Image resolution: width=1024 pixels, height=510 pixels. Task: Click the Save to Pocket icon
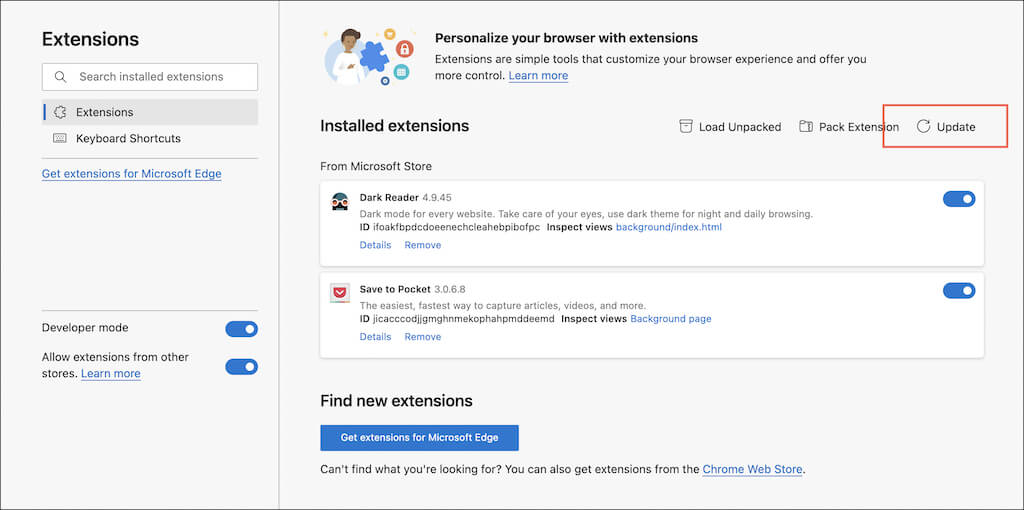click(340, 293)
